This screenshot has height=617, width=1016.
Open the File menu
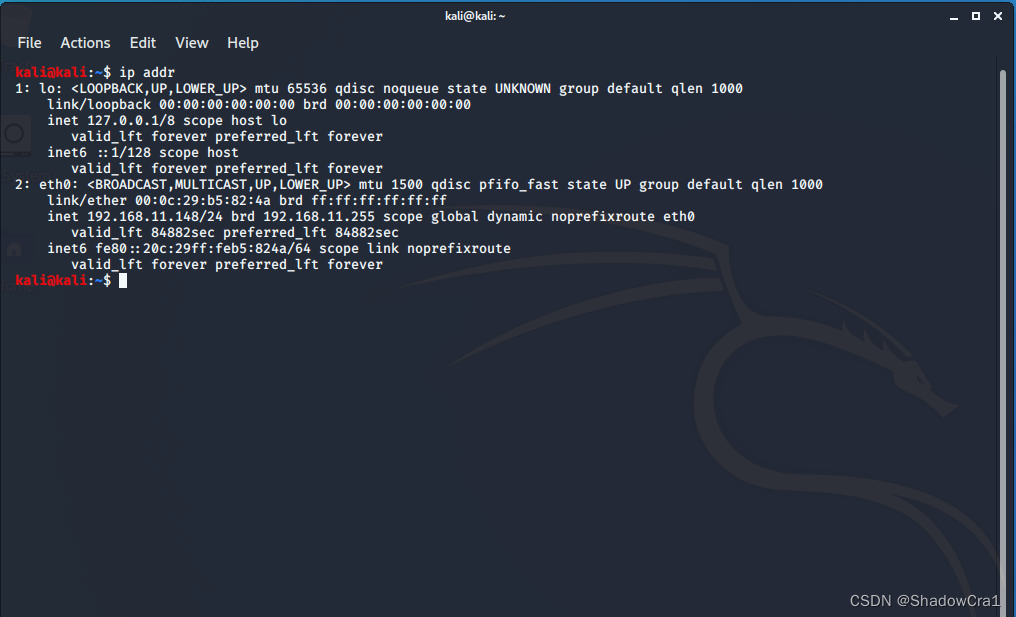(x=29, y=43)
